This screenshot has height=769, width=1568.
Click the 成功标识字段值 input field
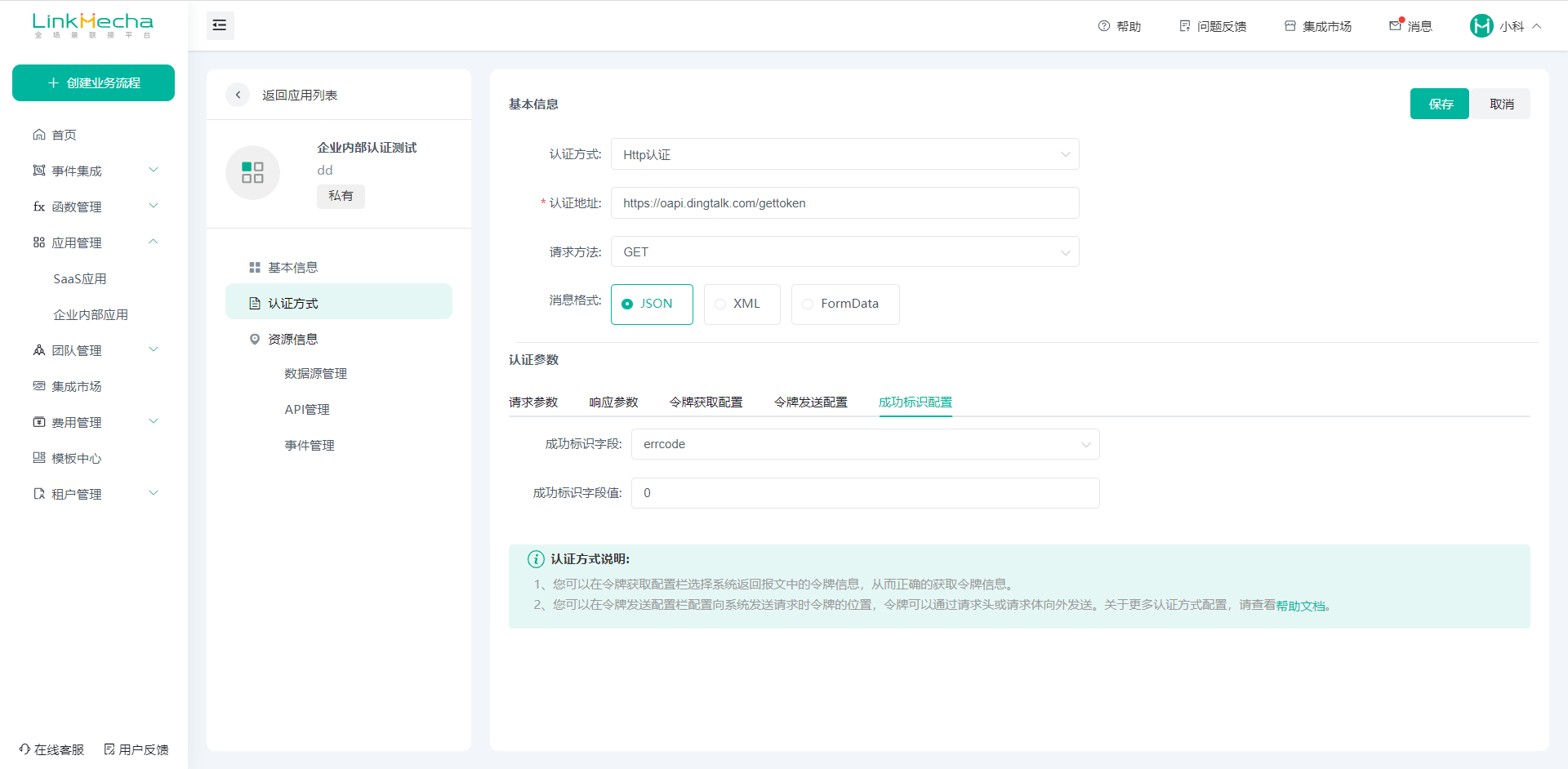(x=865, y=493)
